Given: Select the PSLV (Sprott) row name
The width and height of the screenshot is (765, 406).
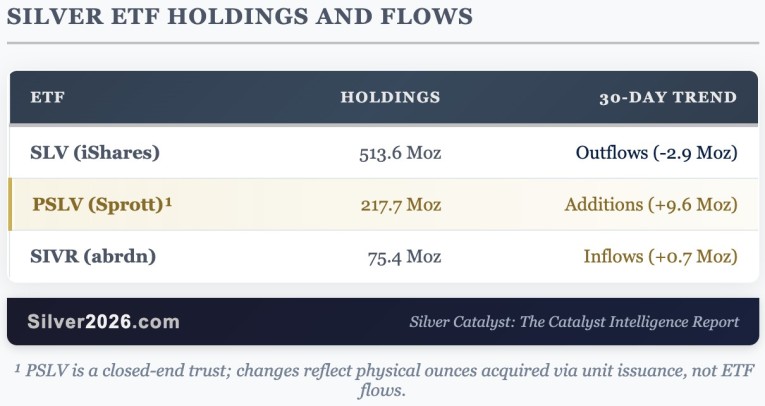Looking at the screenshot, I should point(97,205).
